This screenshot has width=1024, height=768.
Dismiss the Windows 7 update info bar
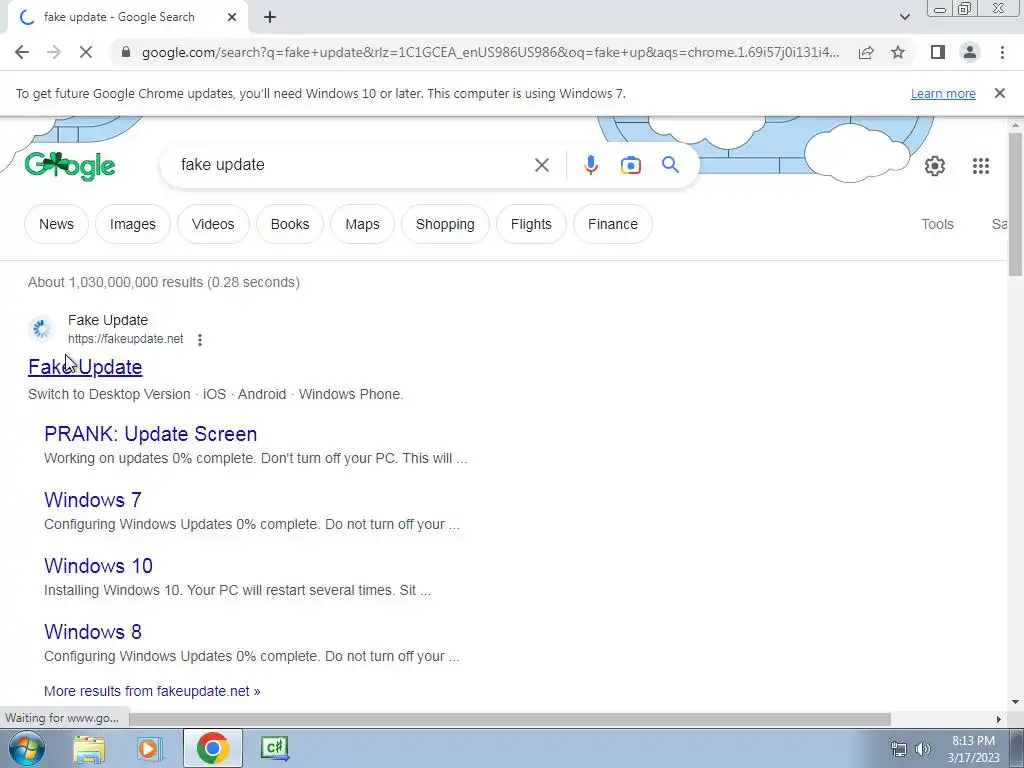tap(999, 93)
